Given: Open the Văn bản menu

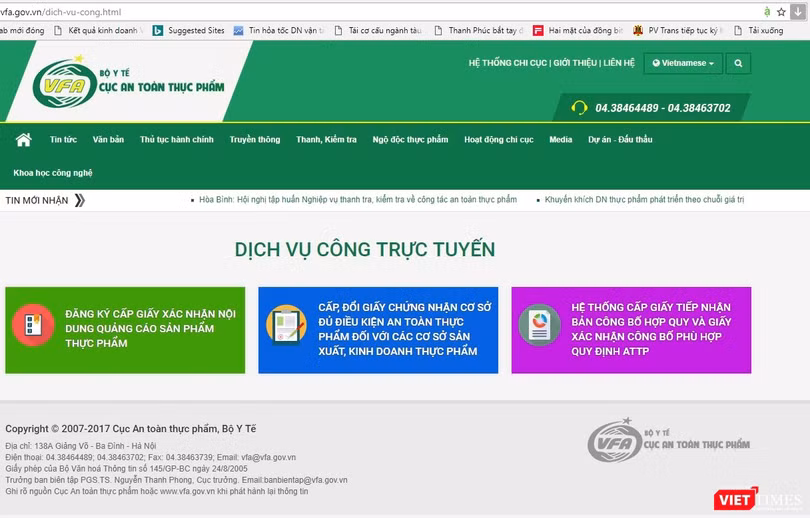Looking at the screenshot, I should click(108, 139).
